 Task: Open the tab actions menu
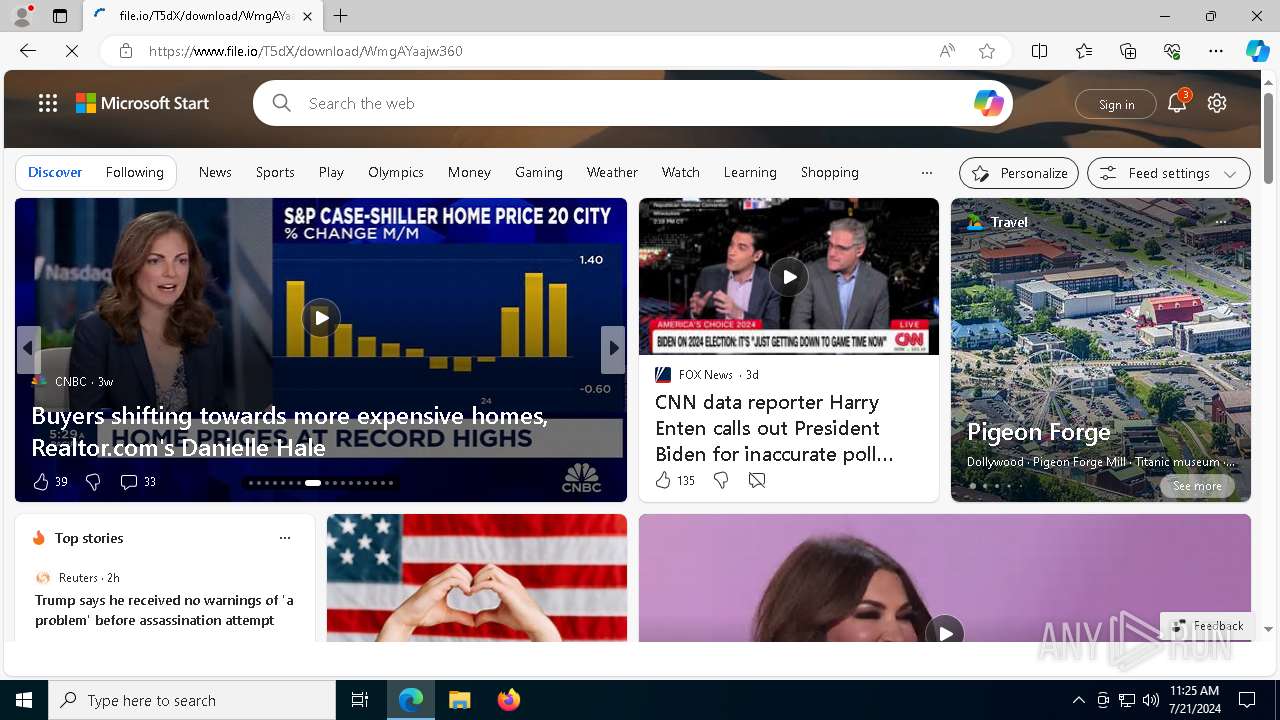(60, 16)
